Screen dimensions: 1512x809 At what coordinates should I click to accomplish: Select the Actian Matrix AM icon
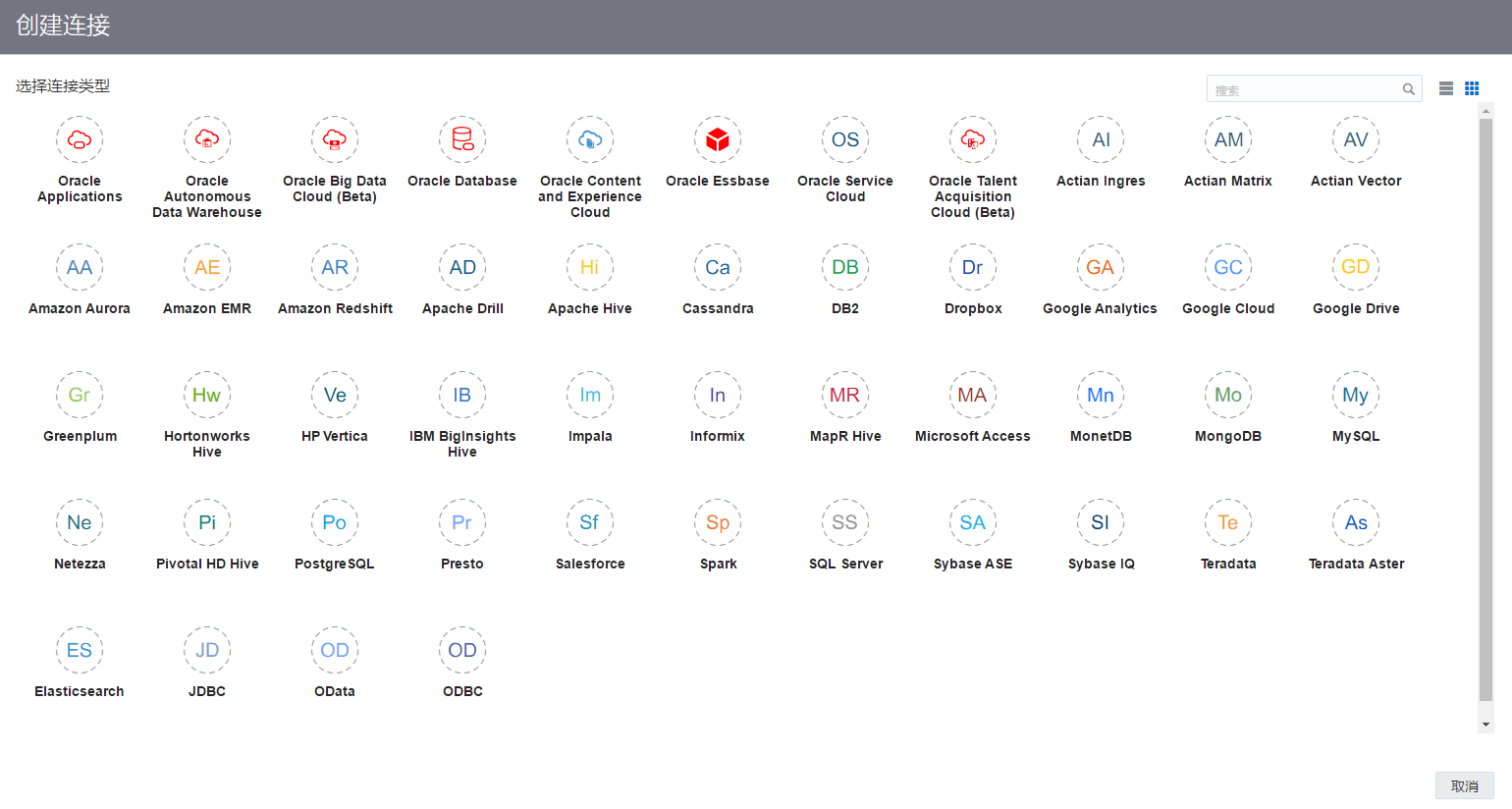[x=1228, y=139]
